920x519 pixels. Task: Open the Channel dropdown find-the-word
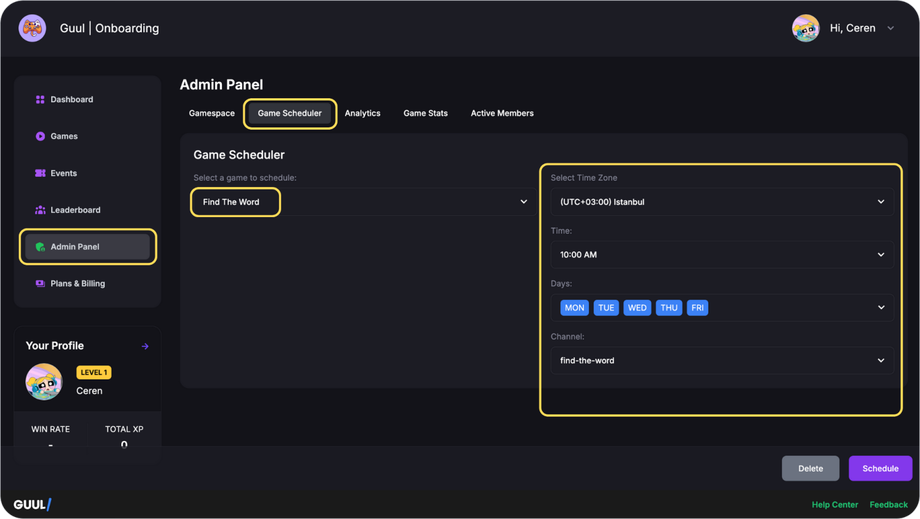(x=722, y=361)
